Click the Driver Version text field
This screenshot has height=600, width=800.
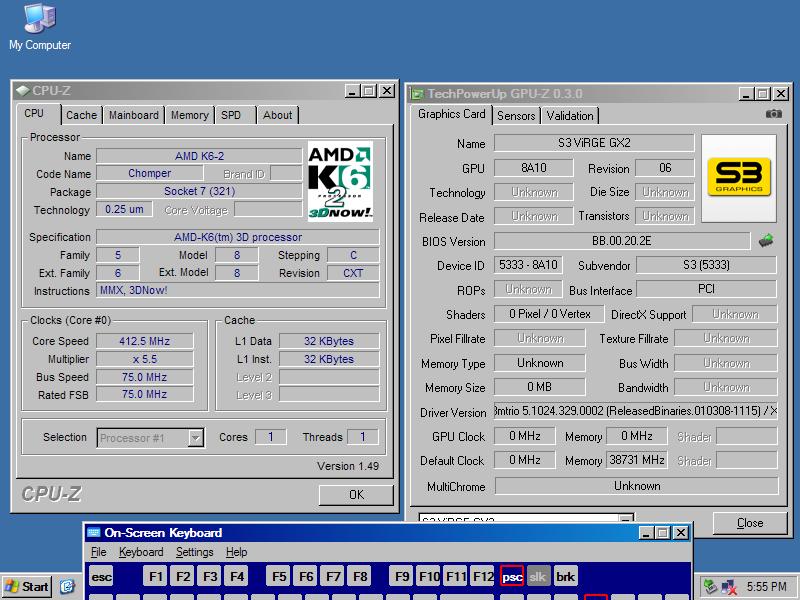(635, 412)
